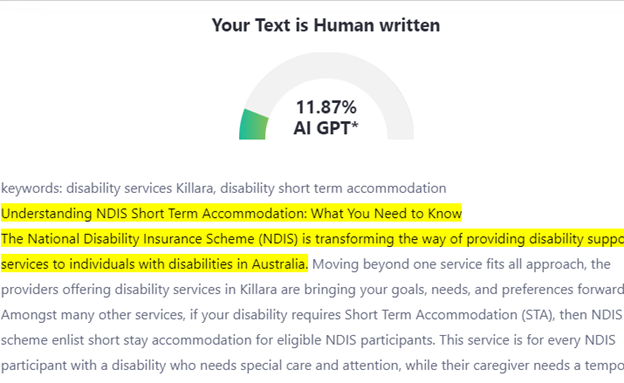Click the "(NDIS)" abbreviation in highlighted sentence
Screen dimensions: 624x383
278,239
